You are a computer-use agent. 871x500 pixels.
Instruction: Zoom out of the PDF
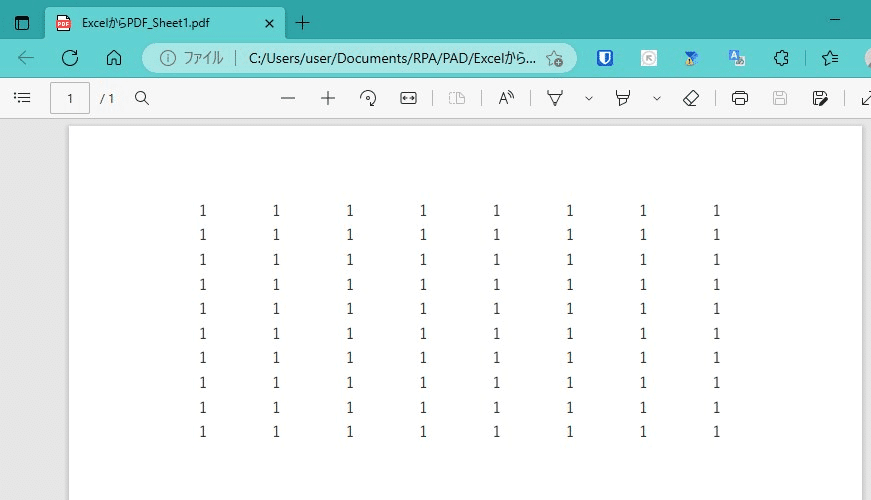(x=288, y=98)
